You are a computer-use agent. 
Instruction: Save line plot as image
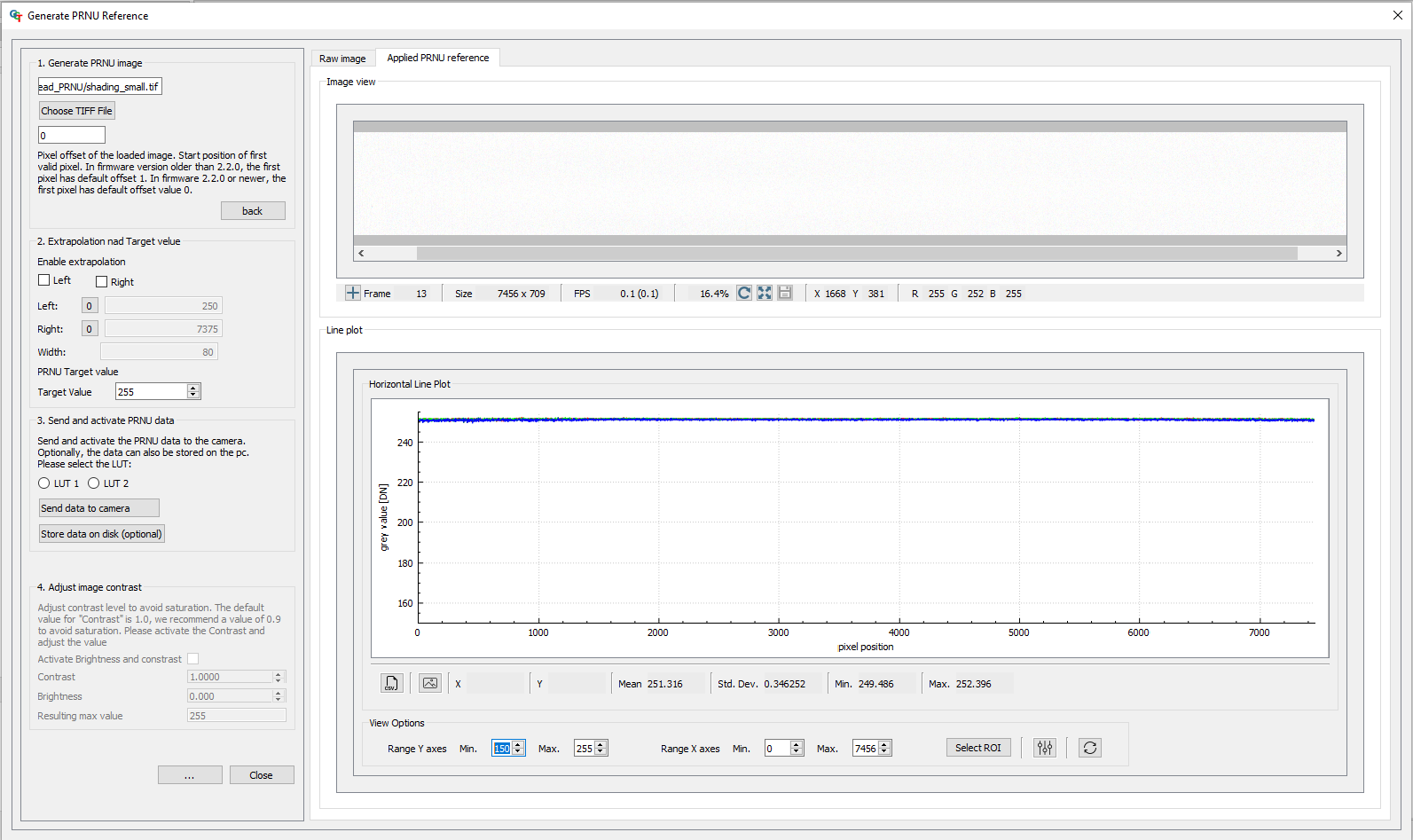(430, 683)
